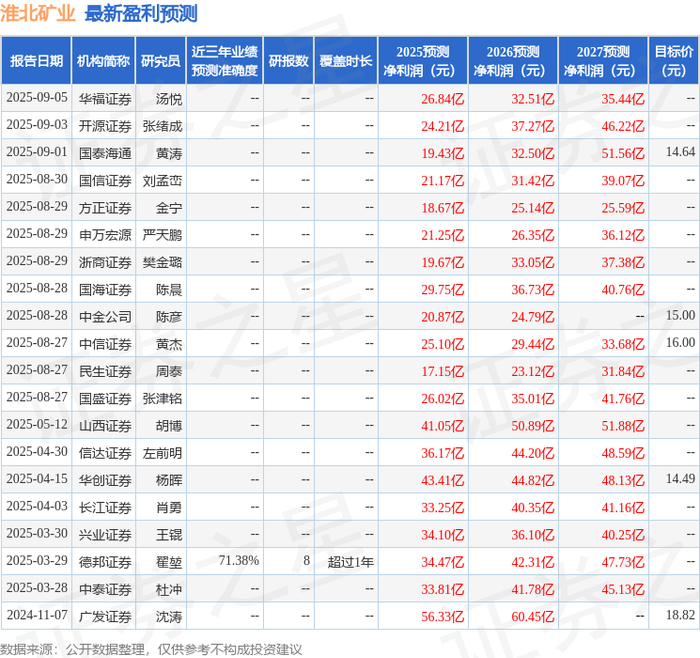Click the 51.88亿 forecast value

coord(623,426)
